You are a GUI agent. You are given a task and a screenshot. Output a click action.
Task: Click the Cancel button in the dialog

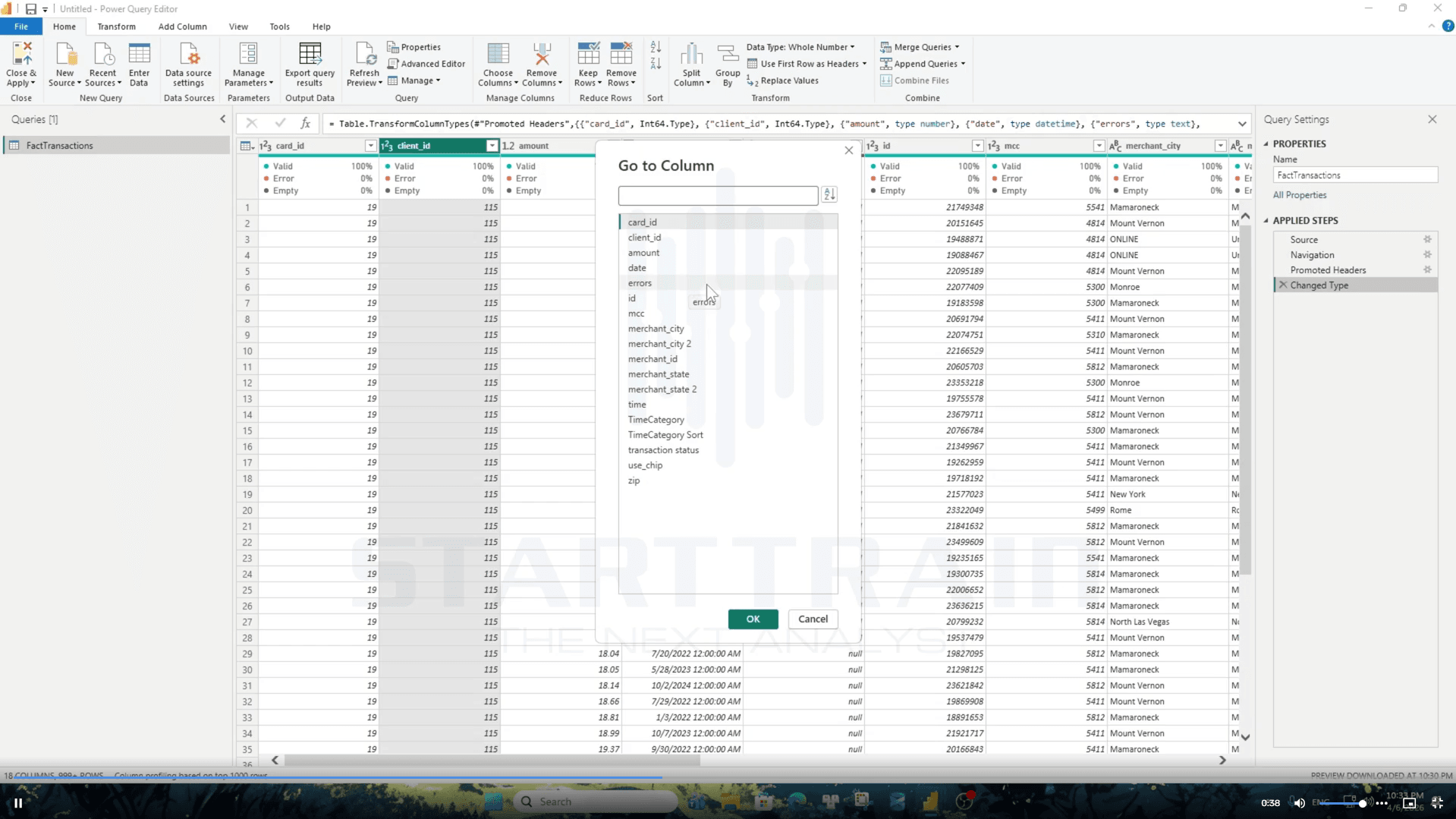click(813, 619)
